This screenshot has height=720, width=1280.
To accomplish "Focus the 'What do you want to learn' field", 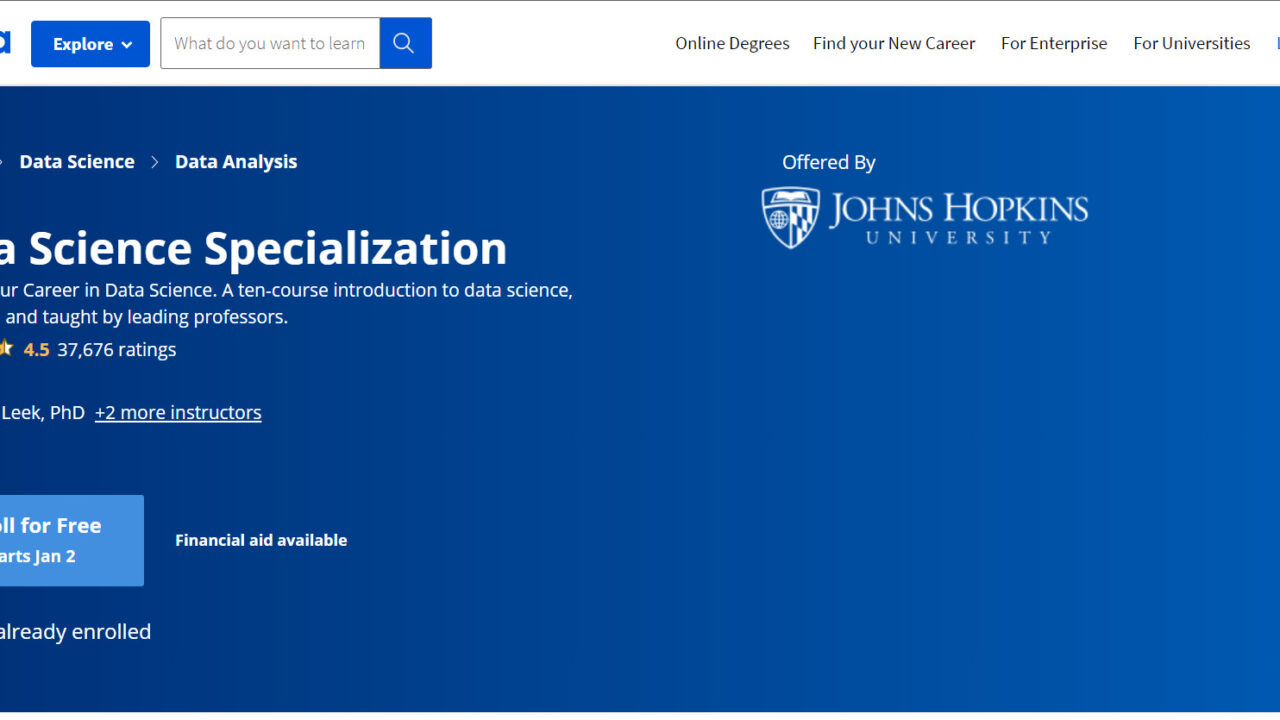I will click(x=270, y=43).
